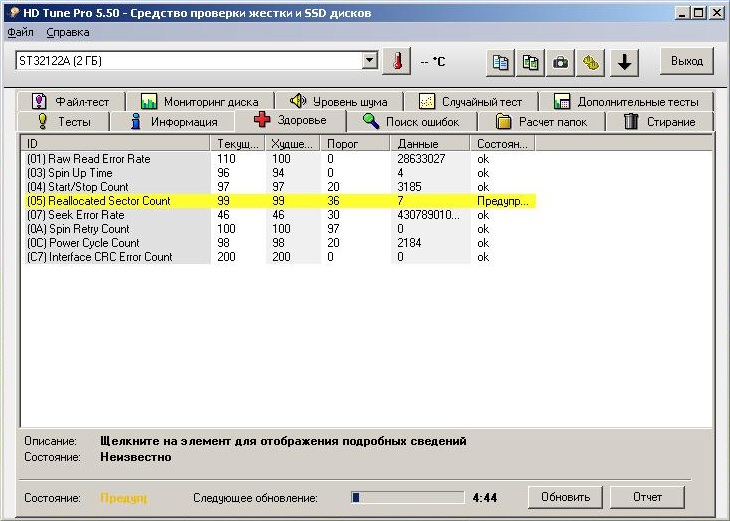730x521 pixels.
Task: Switch to the Расчет папок tab
Action: coord(541,122)
